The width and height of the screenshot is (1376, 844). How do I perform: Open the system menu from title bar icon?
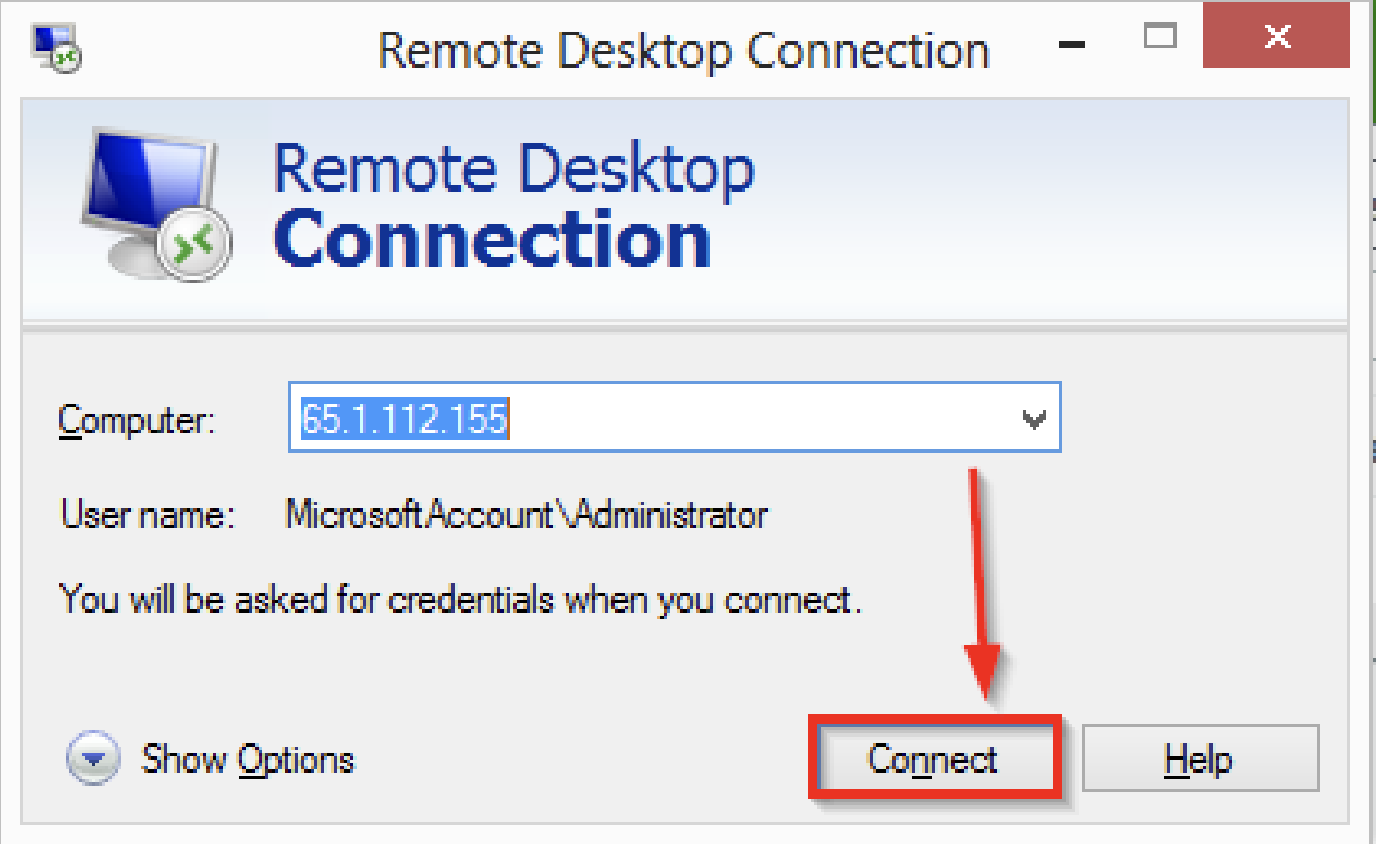click(x=57, y=49)
